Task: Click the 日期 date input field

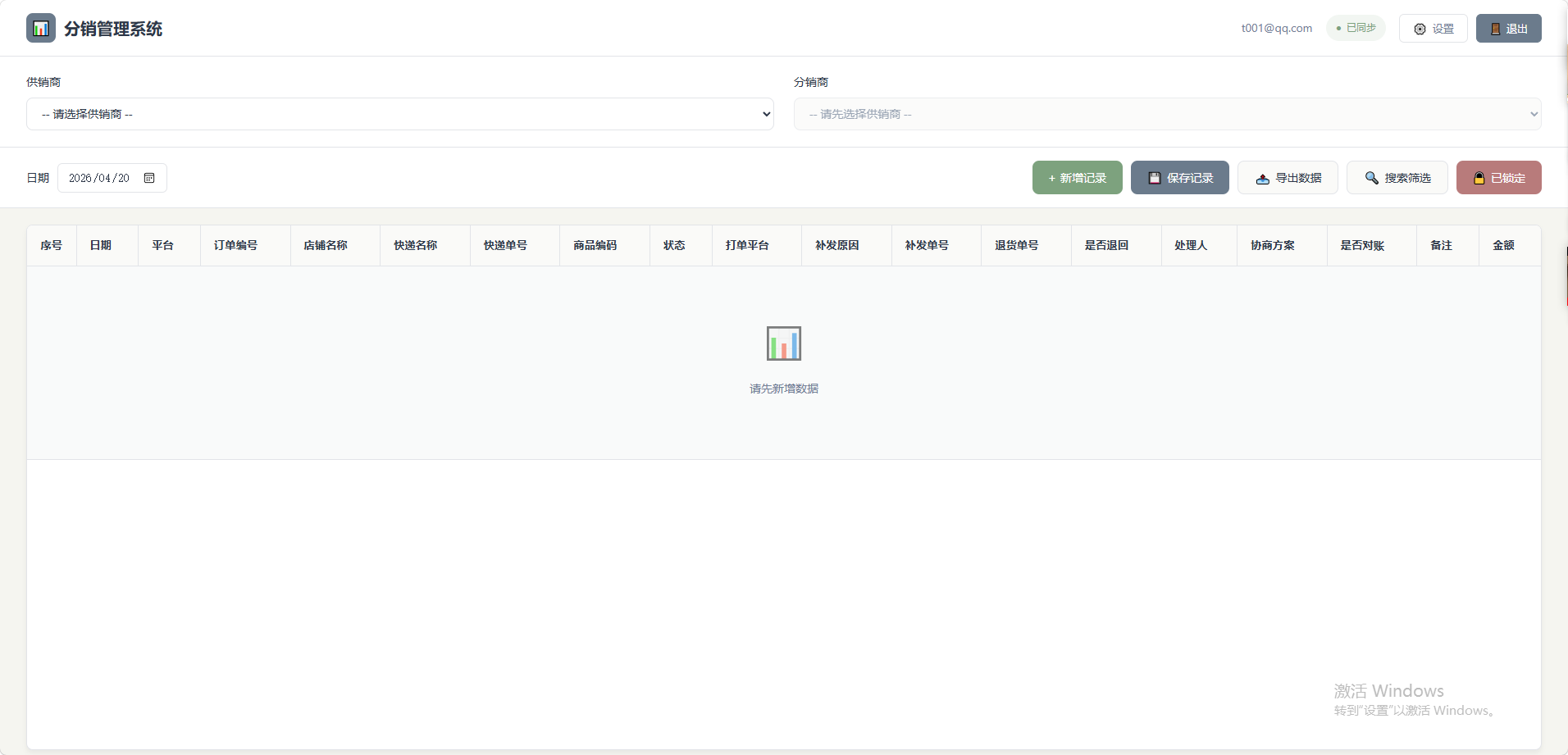Action: (x=100, y=178)
